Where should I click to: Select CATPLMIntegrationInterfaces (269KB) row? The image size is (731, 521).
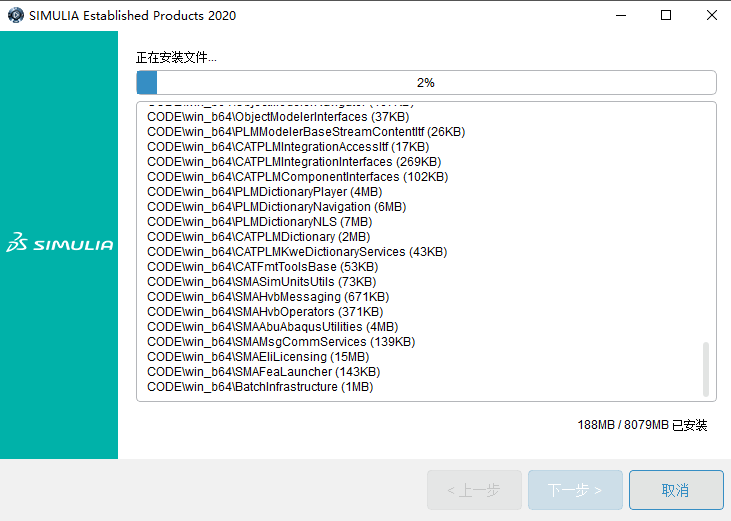pos(294,162)
